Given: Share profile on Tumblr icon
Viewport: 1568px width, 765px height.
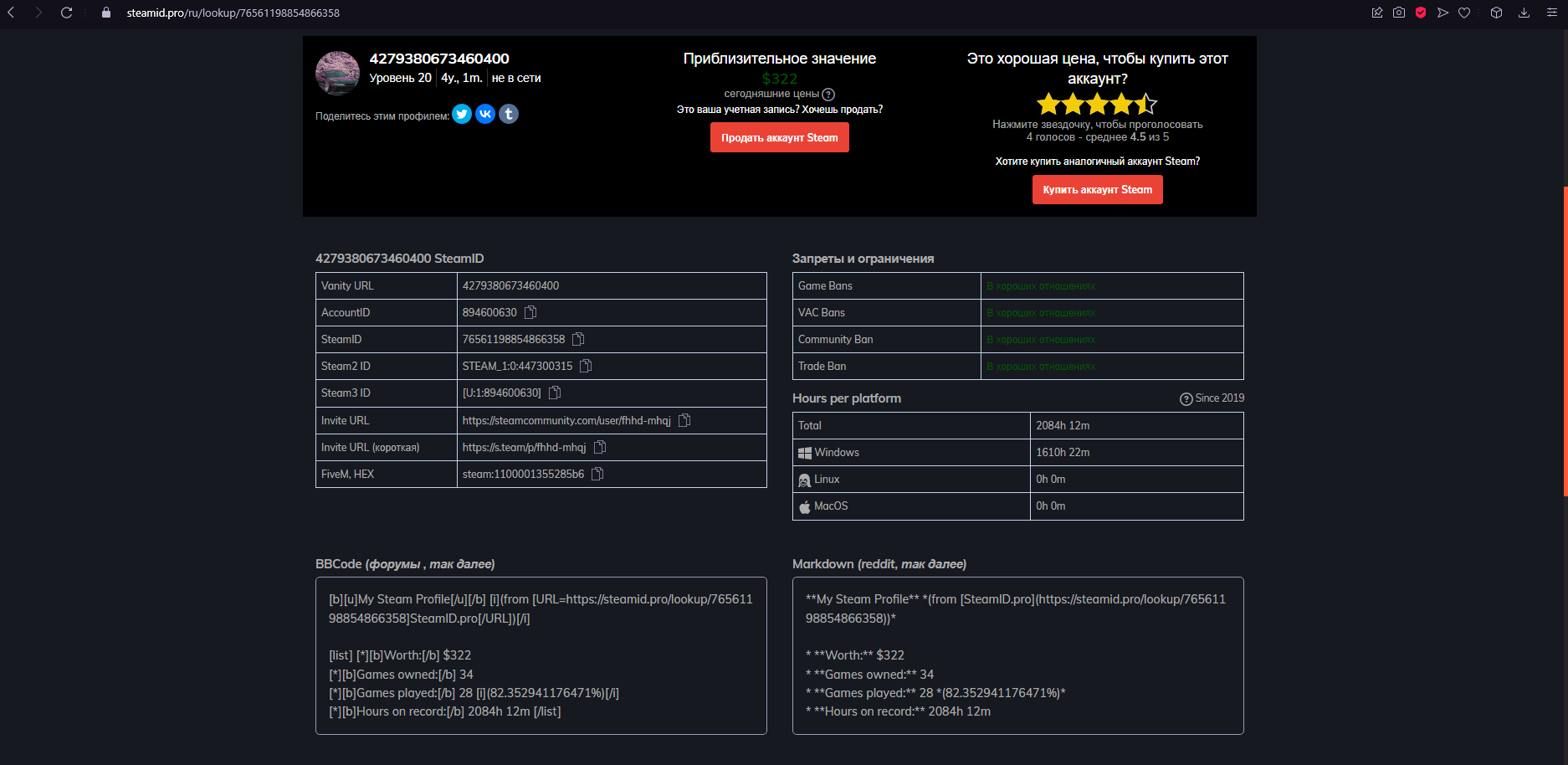Looking at the screenshot, I should coord(509,114).
